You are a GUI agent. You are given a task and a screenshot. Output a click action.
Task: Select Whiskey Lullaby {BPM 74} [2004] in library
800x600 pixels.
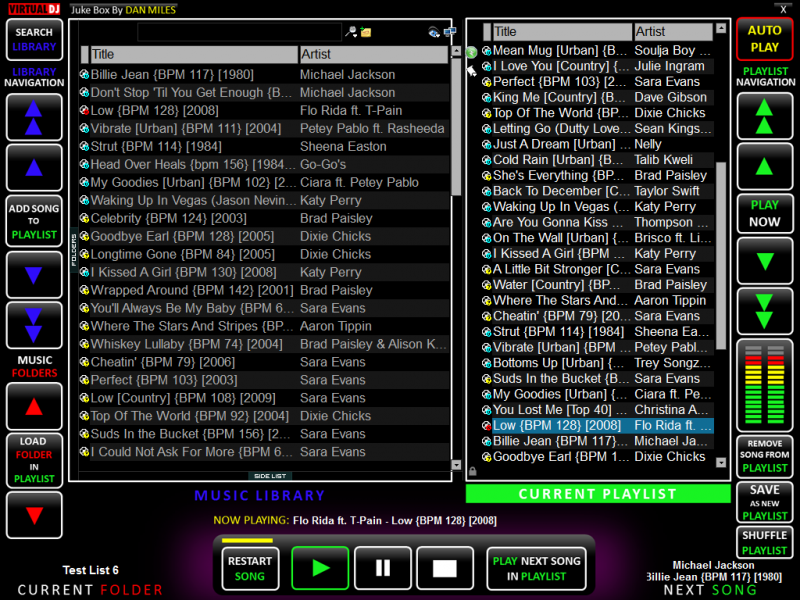pos(264,344)
